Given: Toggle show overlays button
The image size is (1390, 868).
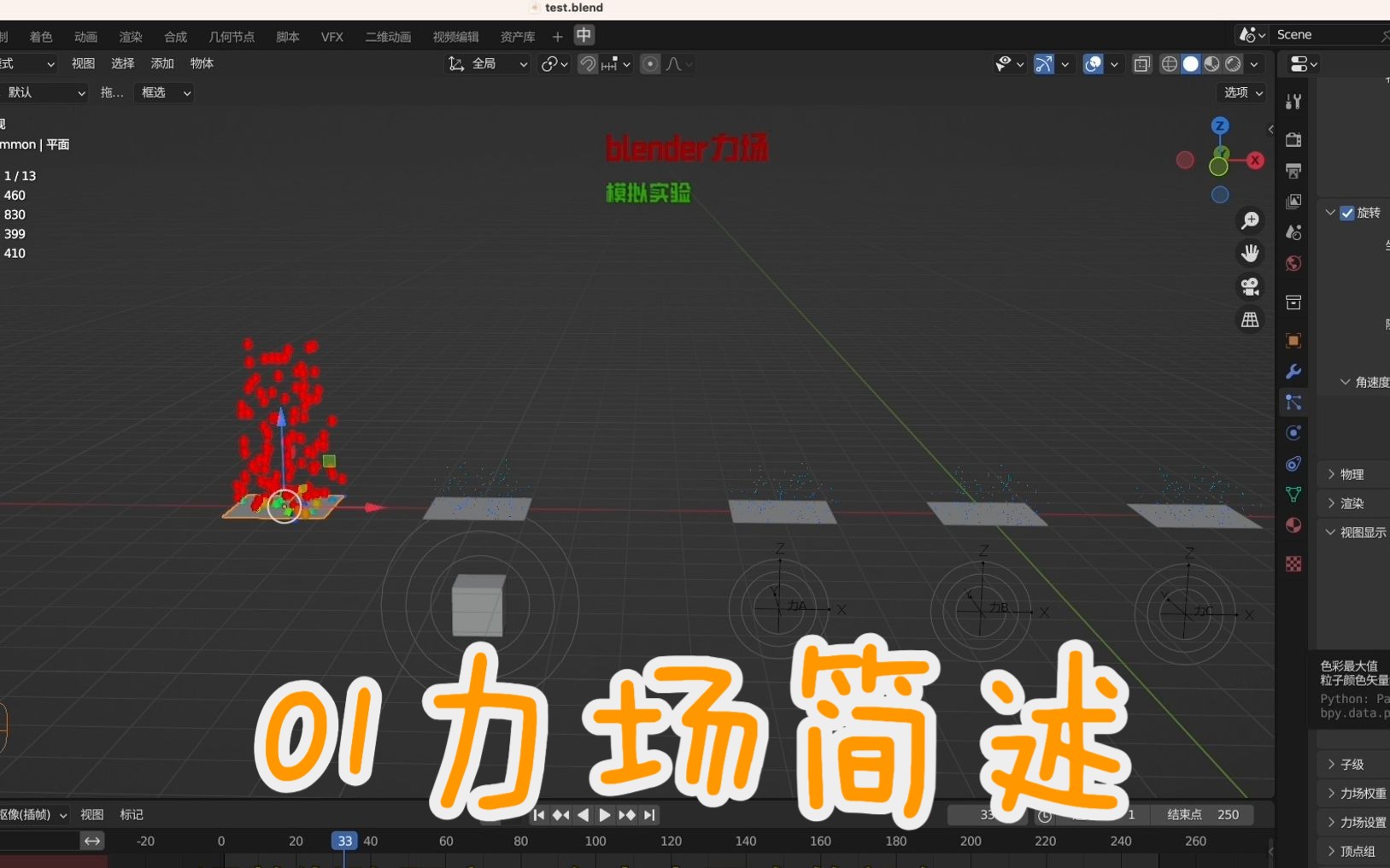Looking at the screenshot, I should (x=1094, y=64).
